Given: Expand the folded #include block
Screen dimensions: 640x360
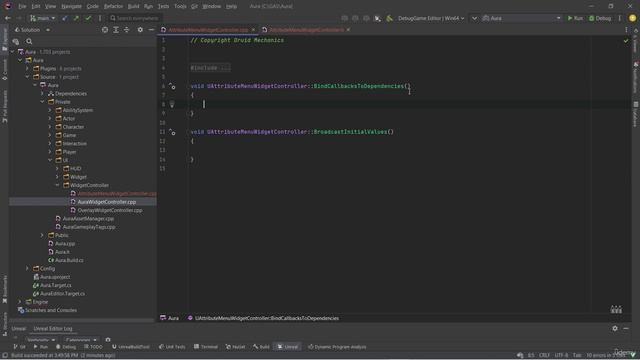Looking at the screenshot, I should 210,68.
